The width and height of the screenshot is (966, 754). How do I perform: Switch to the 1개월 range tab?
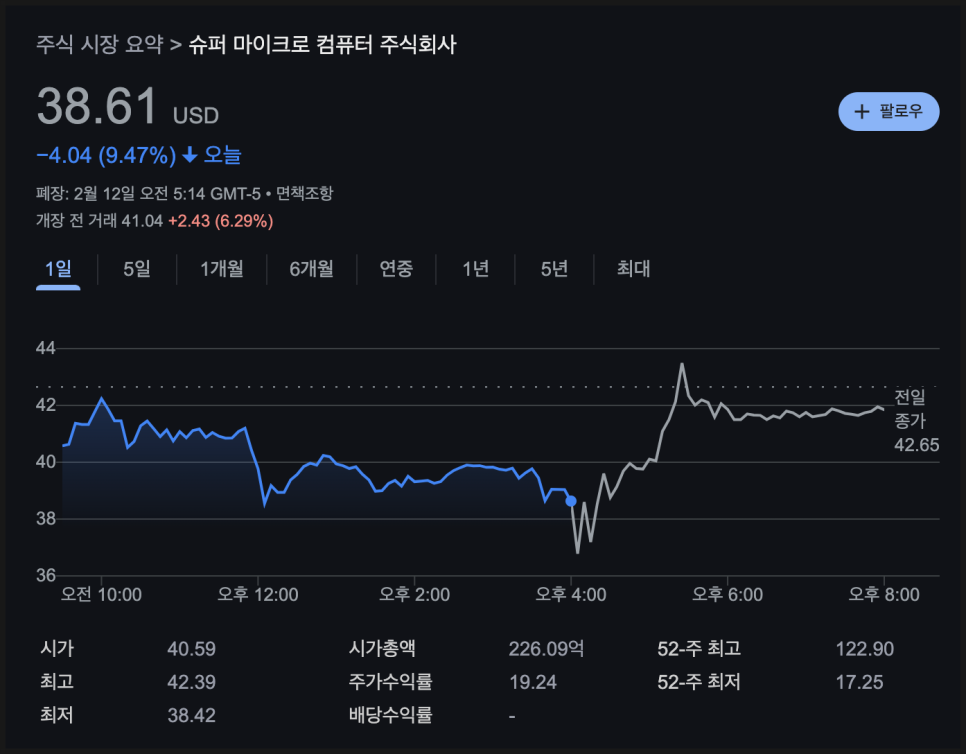222,269
